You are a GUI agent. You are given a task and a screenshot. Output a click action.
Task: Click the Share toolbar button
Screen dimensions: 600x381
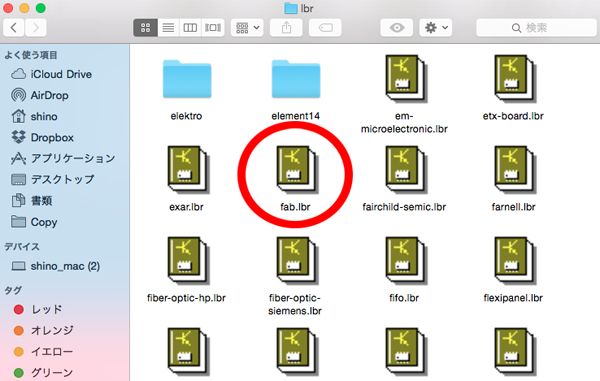click(x=286, y=28)
